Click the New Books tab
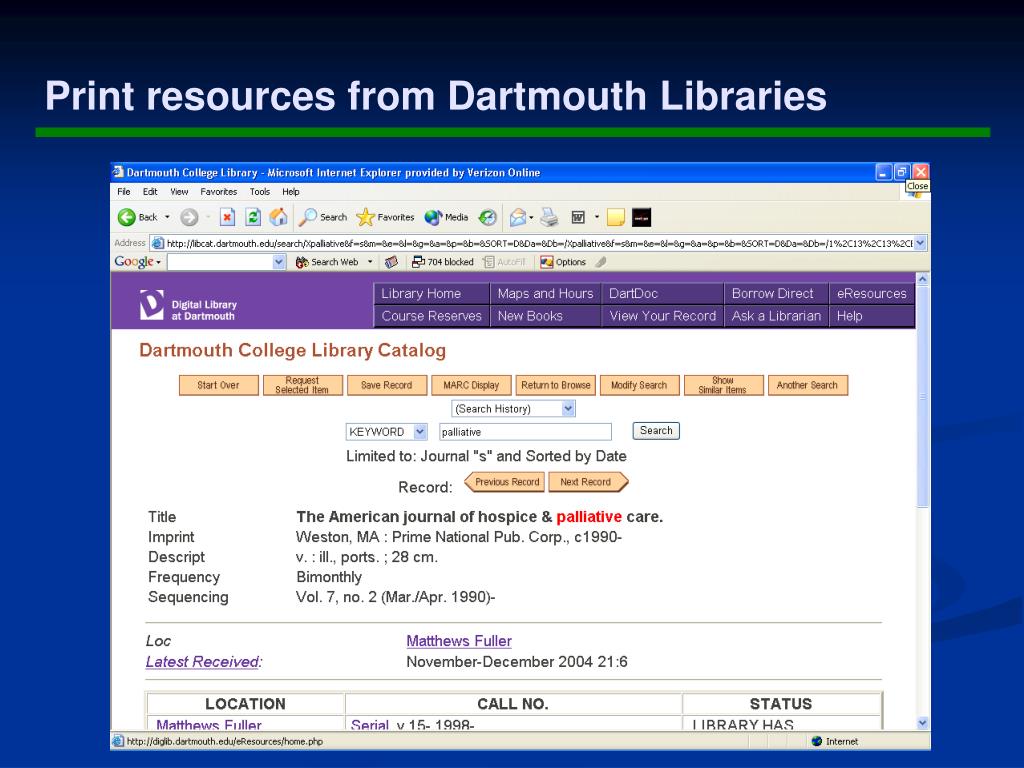The image size is (1024, 768). click(545, 316)
